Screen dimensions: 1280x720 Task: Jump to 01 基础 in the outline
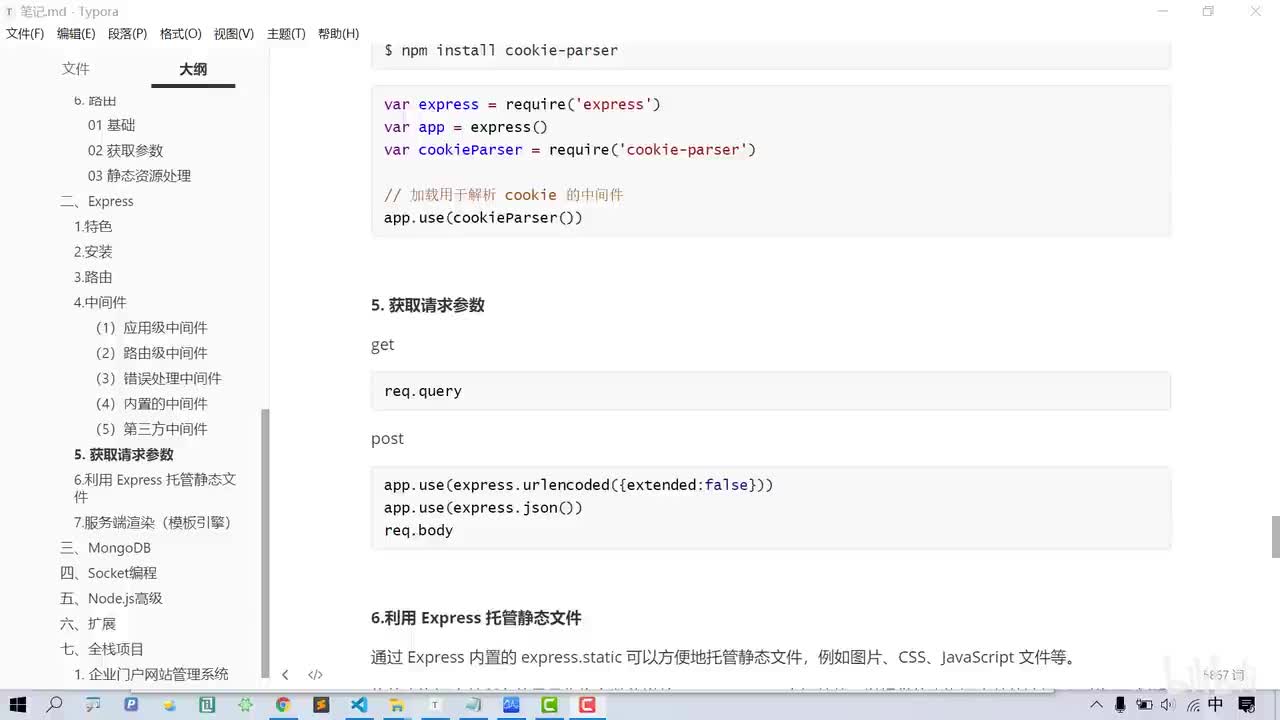point(111,125)
